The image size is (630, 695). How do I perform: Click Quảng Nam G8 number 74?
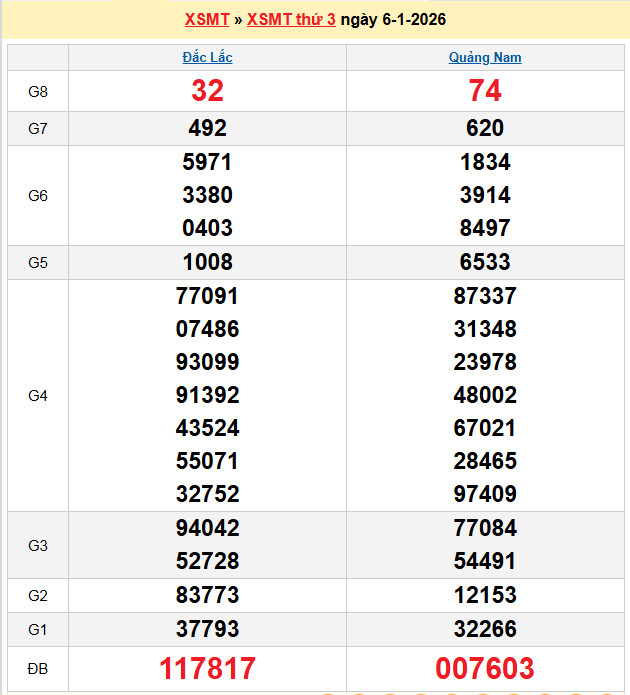(x=486, y=92)
